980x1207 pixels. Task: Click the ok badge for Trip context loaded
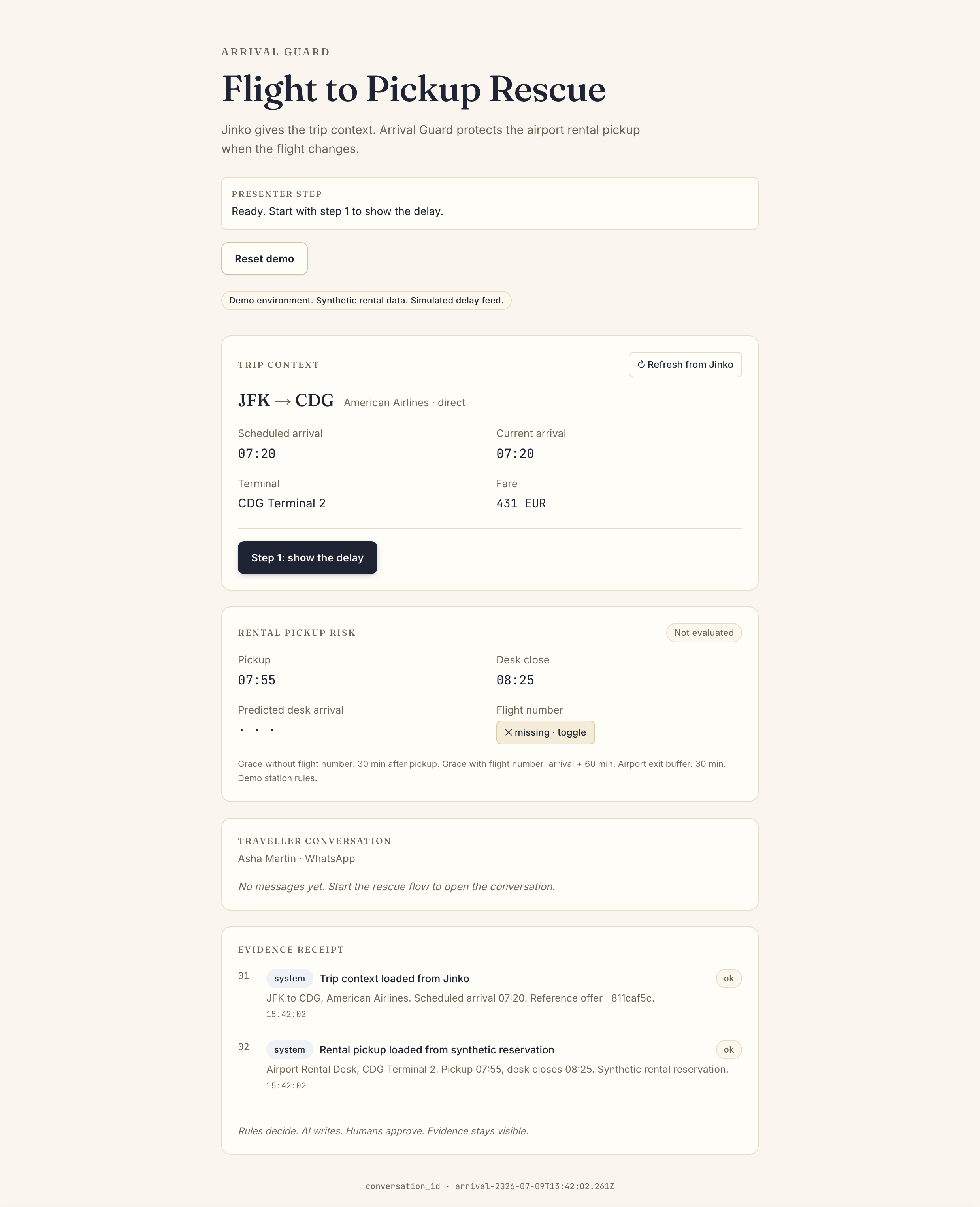coord(728,979)
